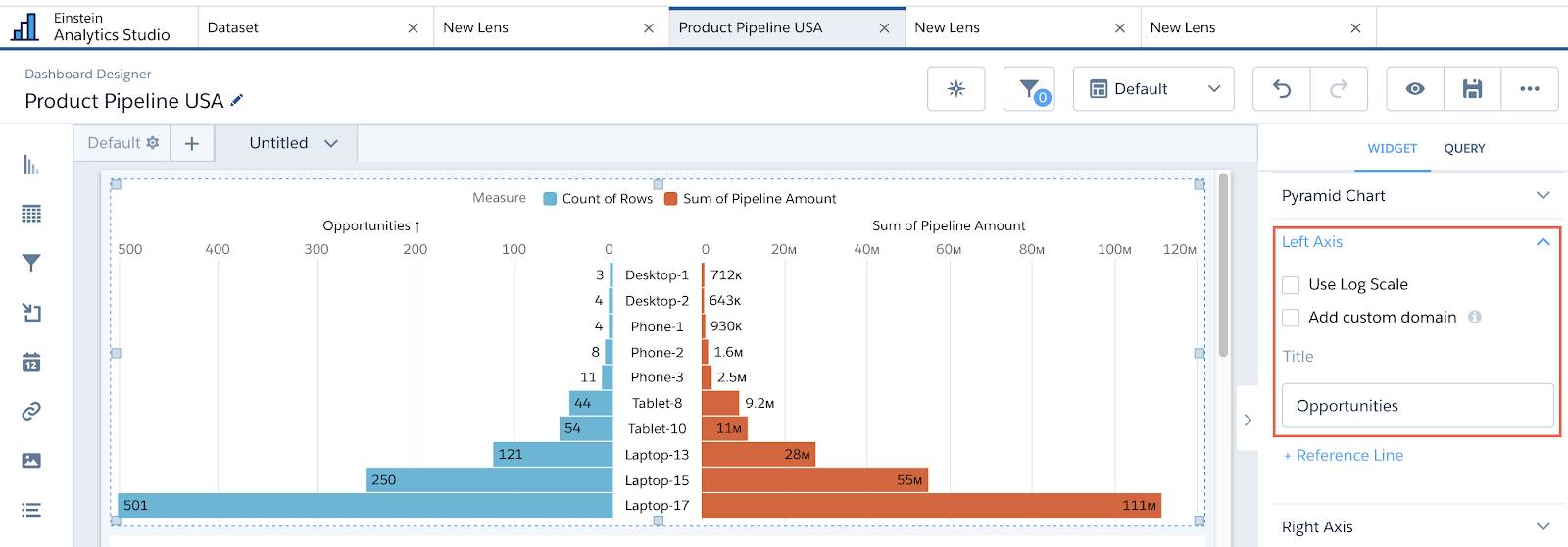The width and height of the screenshot is (1568, 547).
Task: Open global filters funnel button
Action: pyautogui.click(x=1029, y=89)
